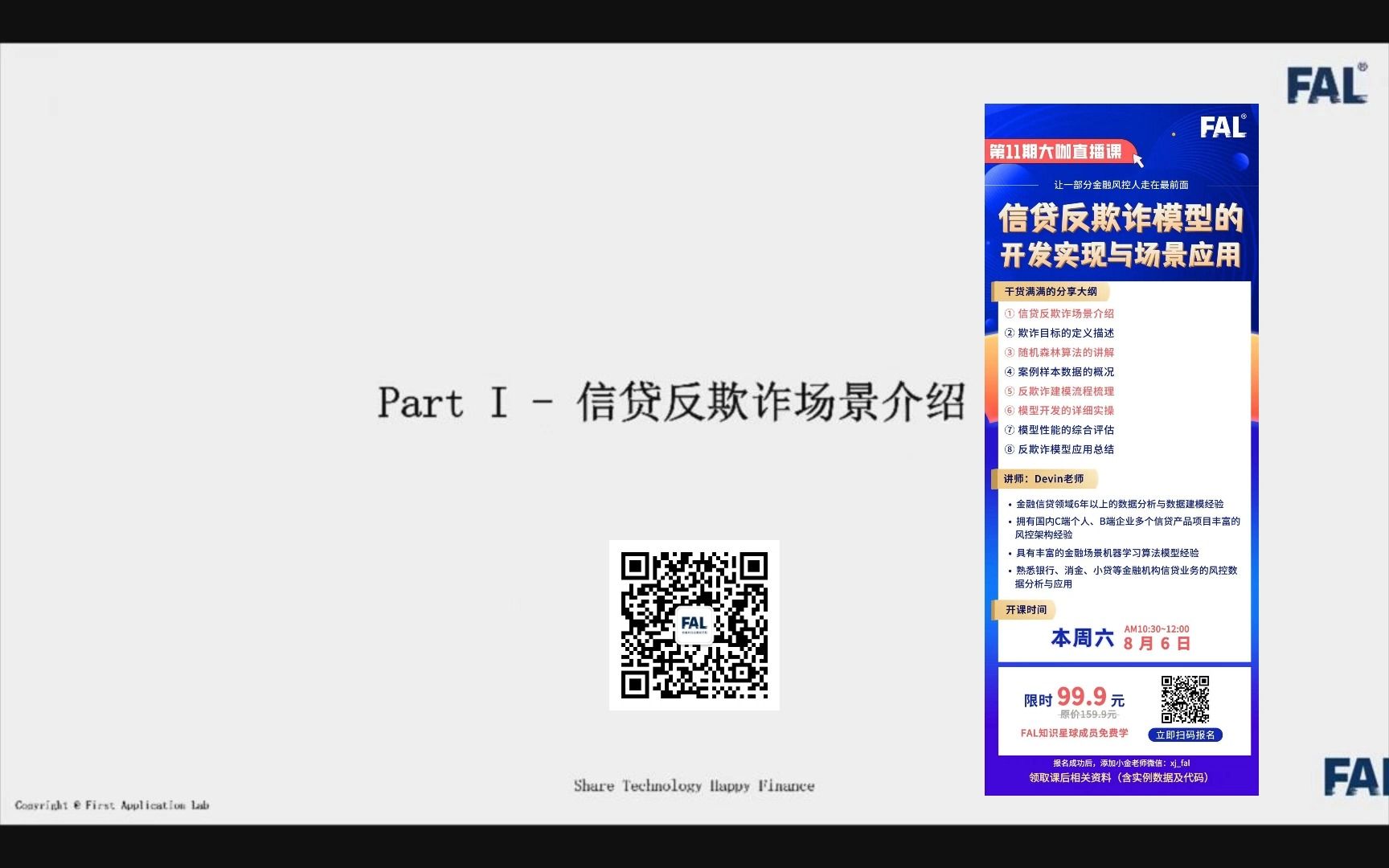Click the 立即扫码报名 button

click(1186, 734)
